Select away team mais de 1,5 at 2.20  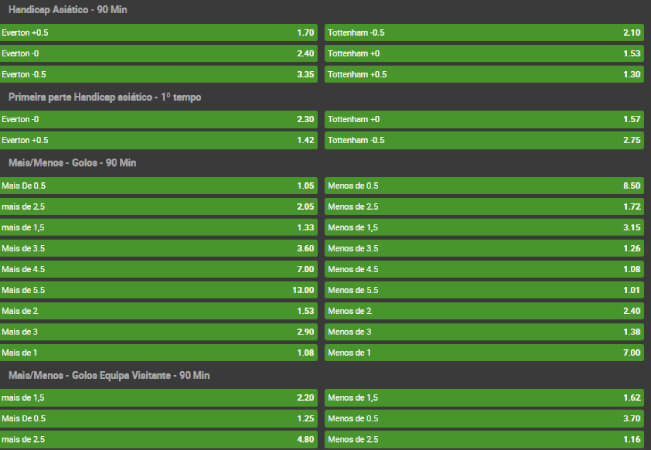pyautogui.click(x=159, y=398)
